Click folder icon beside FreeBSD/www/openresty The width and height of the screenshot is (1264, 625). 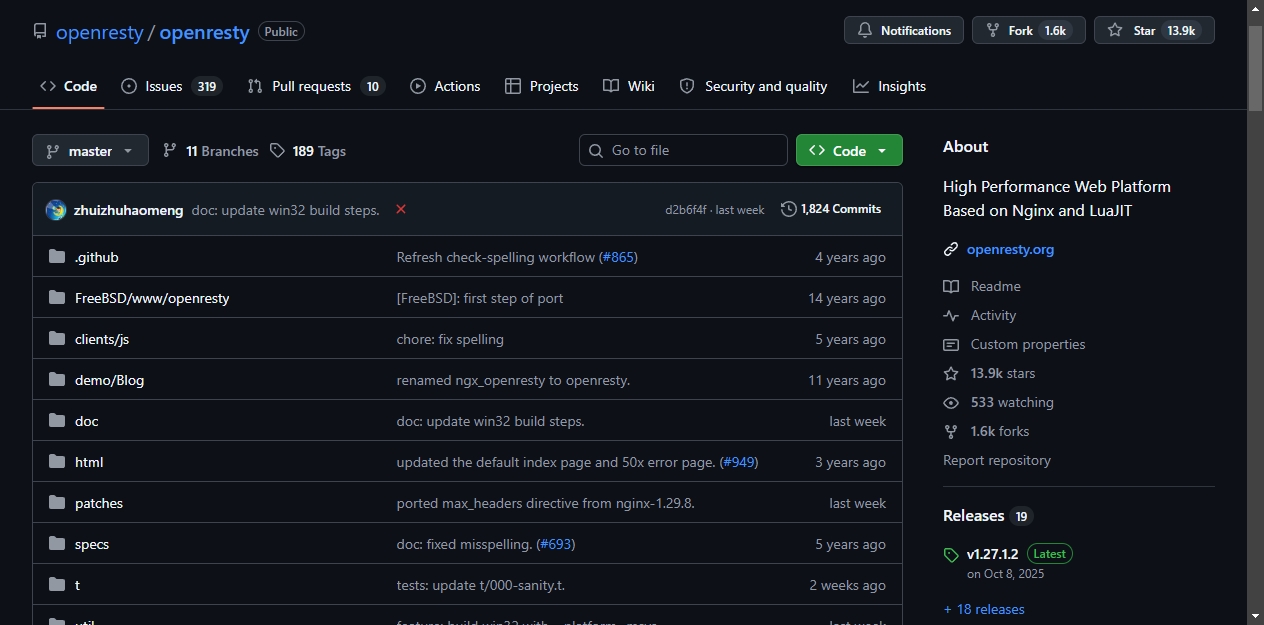coord(57,298)
